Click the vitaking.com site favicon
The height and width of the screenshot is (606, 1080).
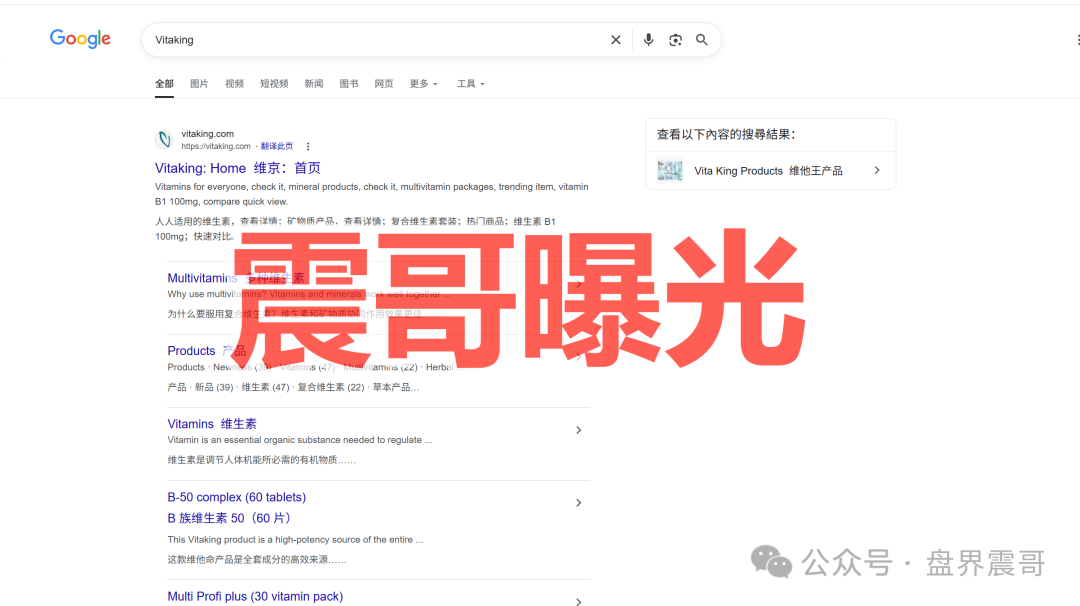tap(163, 140)
